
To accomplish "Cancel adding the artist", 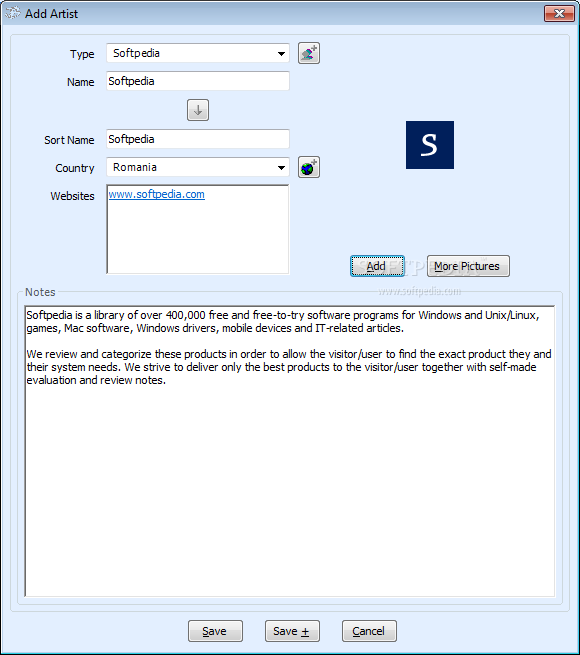I will pos(369,631).
